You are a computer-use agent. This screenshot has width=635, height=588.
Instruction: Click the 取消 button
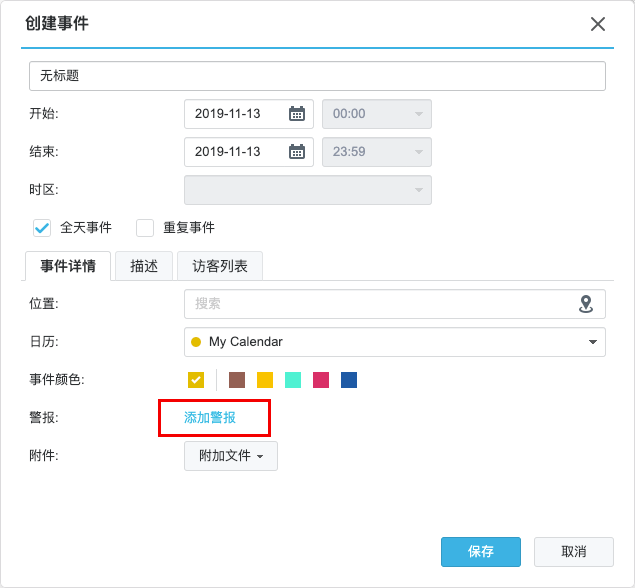click(574, 552)
